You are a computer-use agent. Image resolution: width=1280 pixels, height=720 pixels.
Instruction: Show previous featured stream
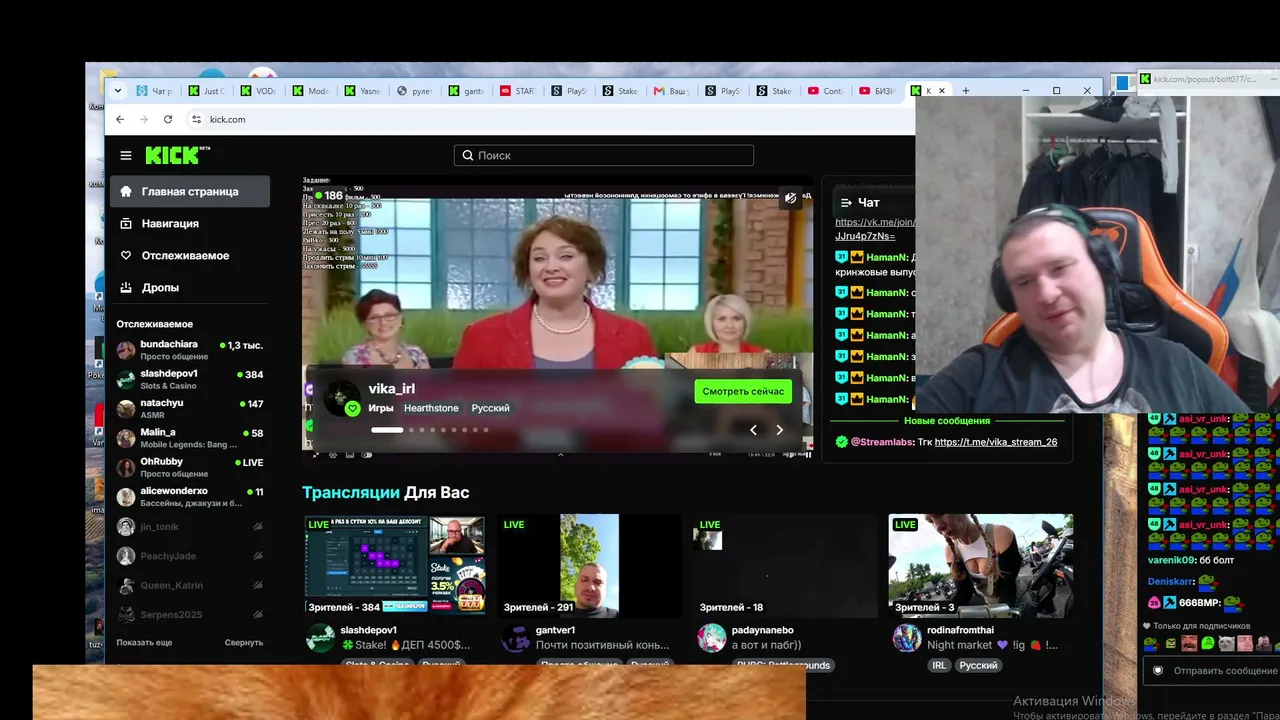[754, 430]
